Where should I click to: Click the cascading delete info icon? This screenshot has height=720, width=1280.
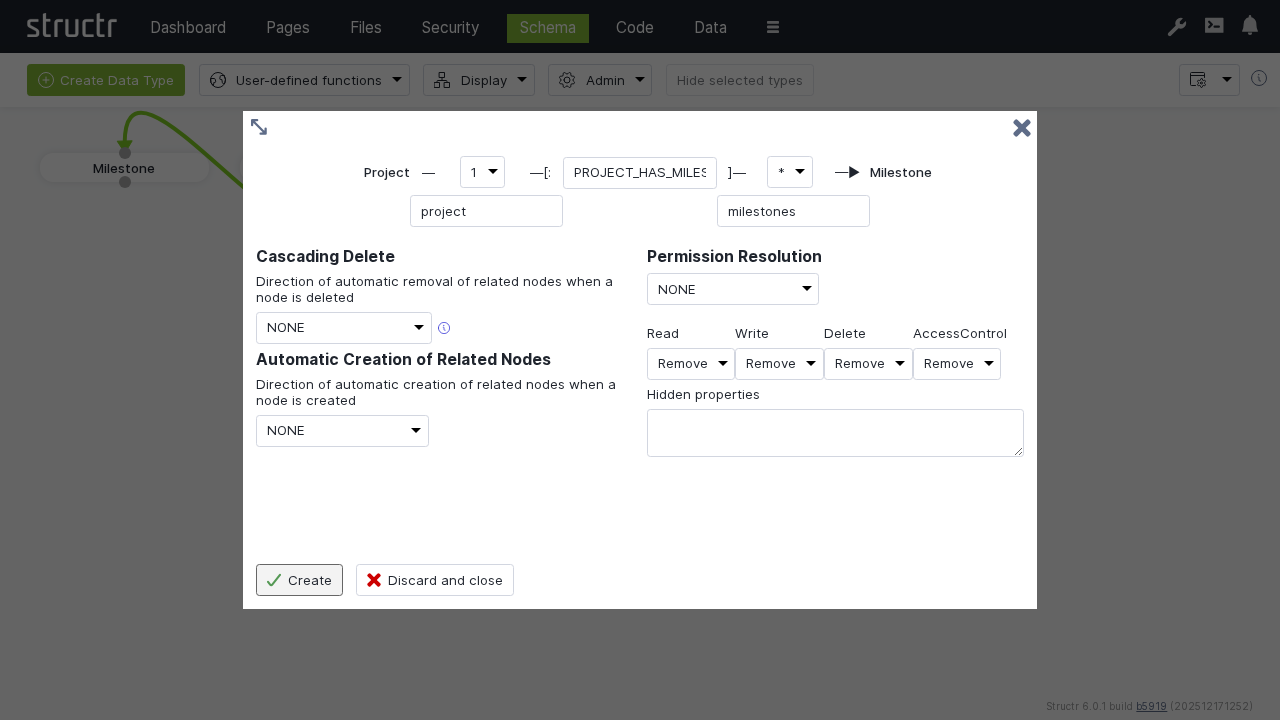[444, 328]
